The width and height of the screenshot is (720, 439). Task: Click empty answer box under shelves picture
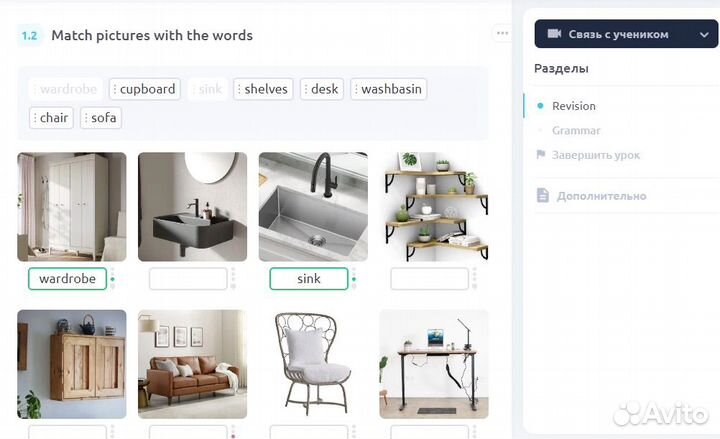[429, 279]
